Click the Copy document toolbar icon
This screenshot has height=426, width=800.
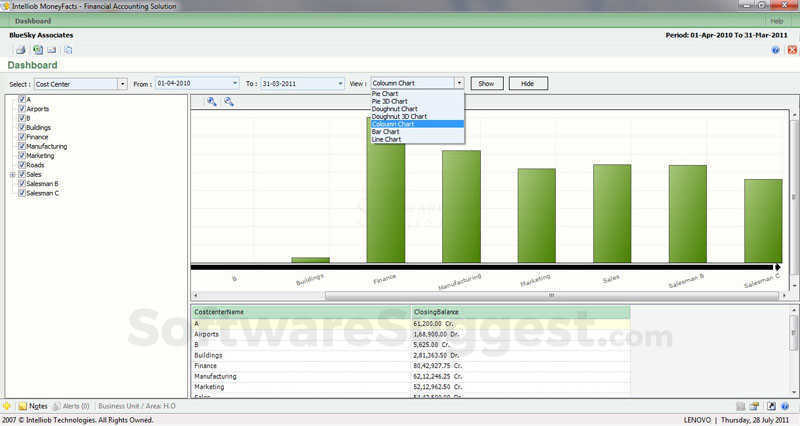pyautogui.click(x=68, y=50)
